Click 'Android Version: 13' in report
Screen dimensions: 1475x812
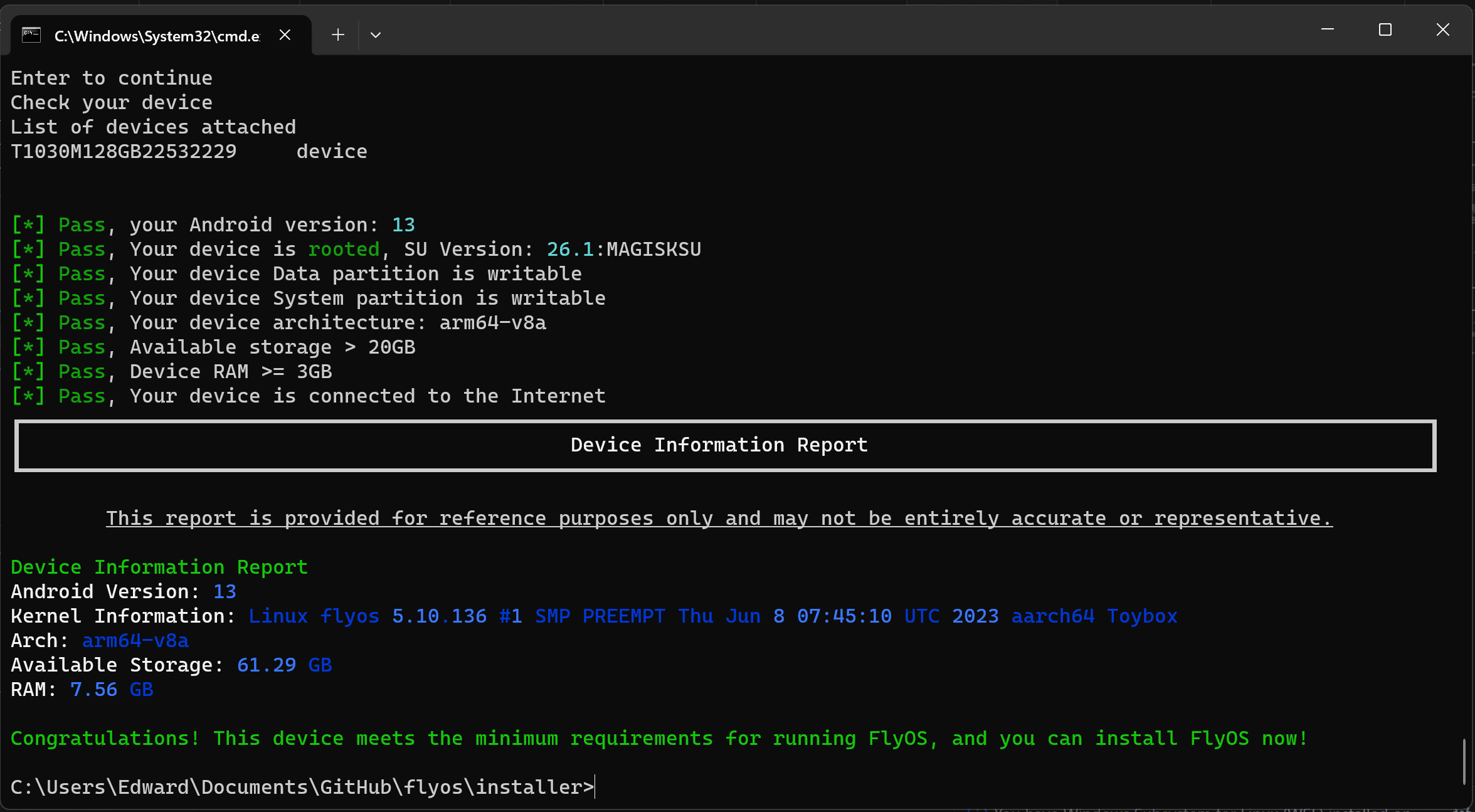click(124, 591)
